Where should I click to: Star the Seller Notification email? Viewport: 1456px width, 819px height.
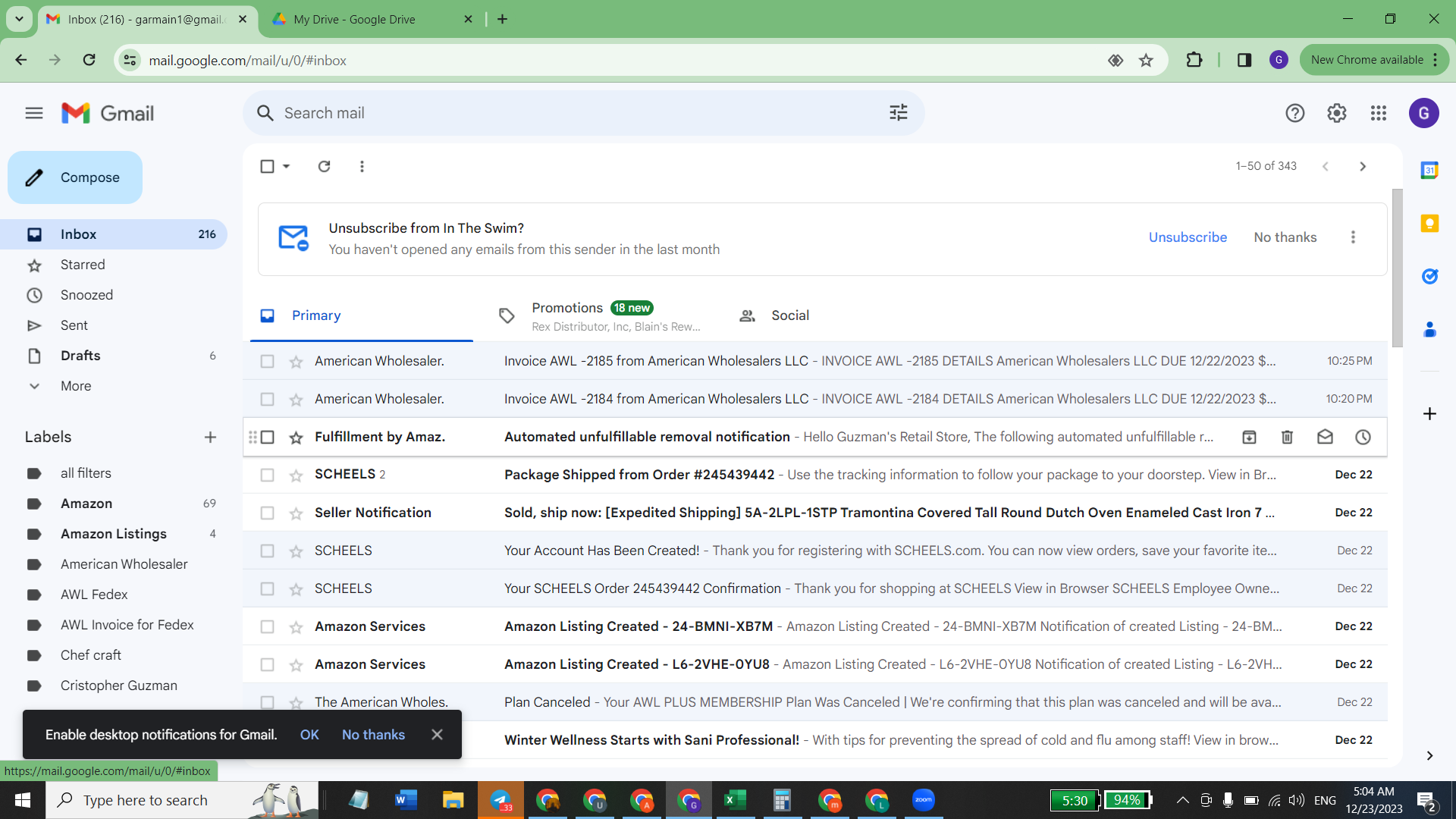coord(296,513)
